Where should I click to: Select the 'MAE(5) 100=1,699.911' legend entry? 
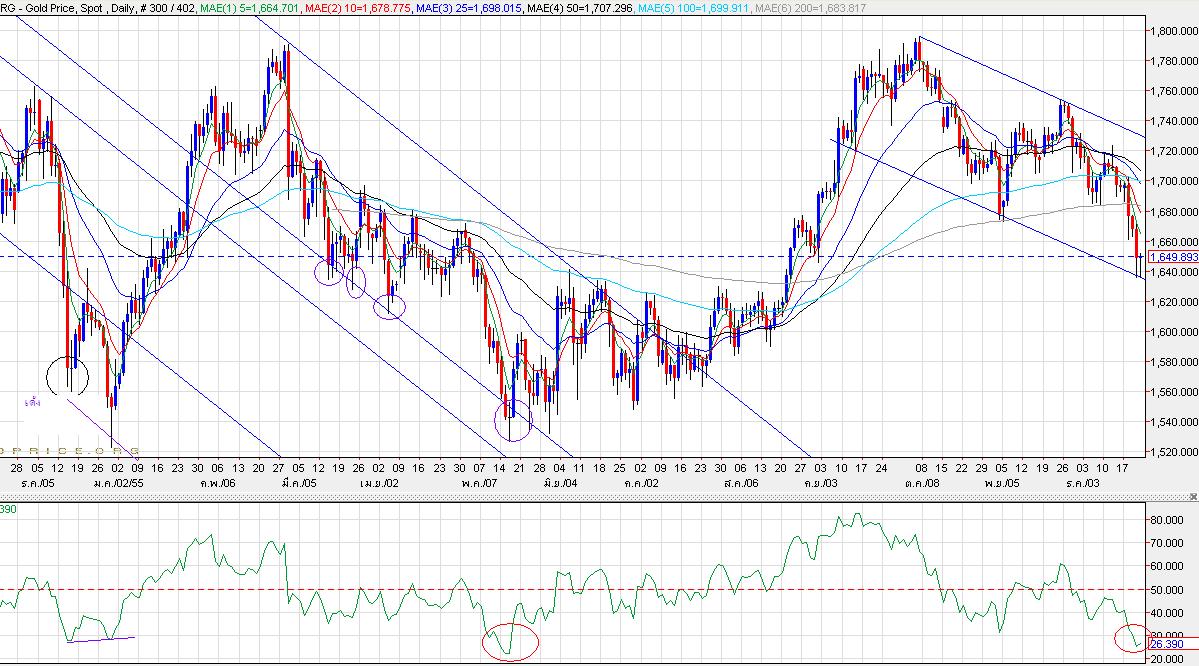(694, 8)
